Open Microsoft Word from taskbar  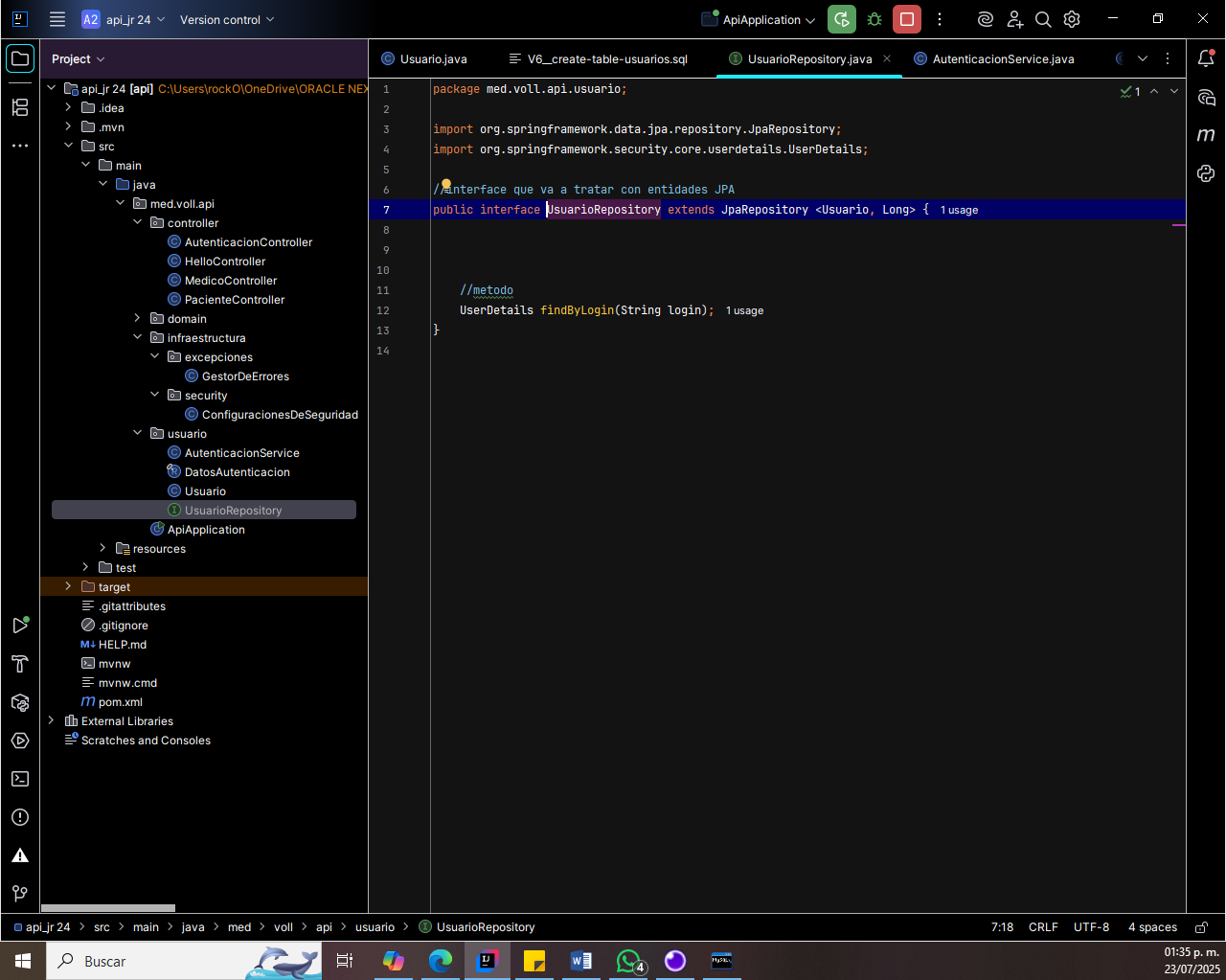[x=581, y=961]
